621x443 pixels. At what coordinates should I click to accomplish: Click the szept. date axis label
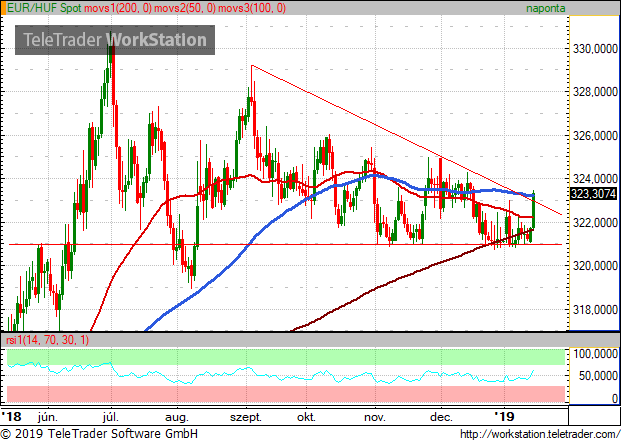point(246,417)
